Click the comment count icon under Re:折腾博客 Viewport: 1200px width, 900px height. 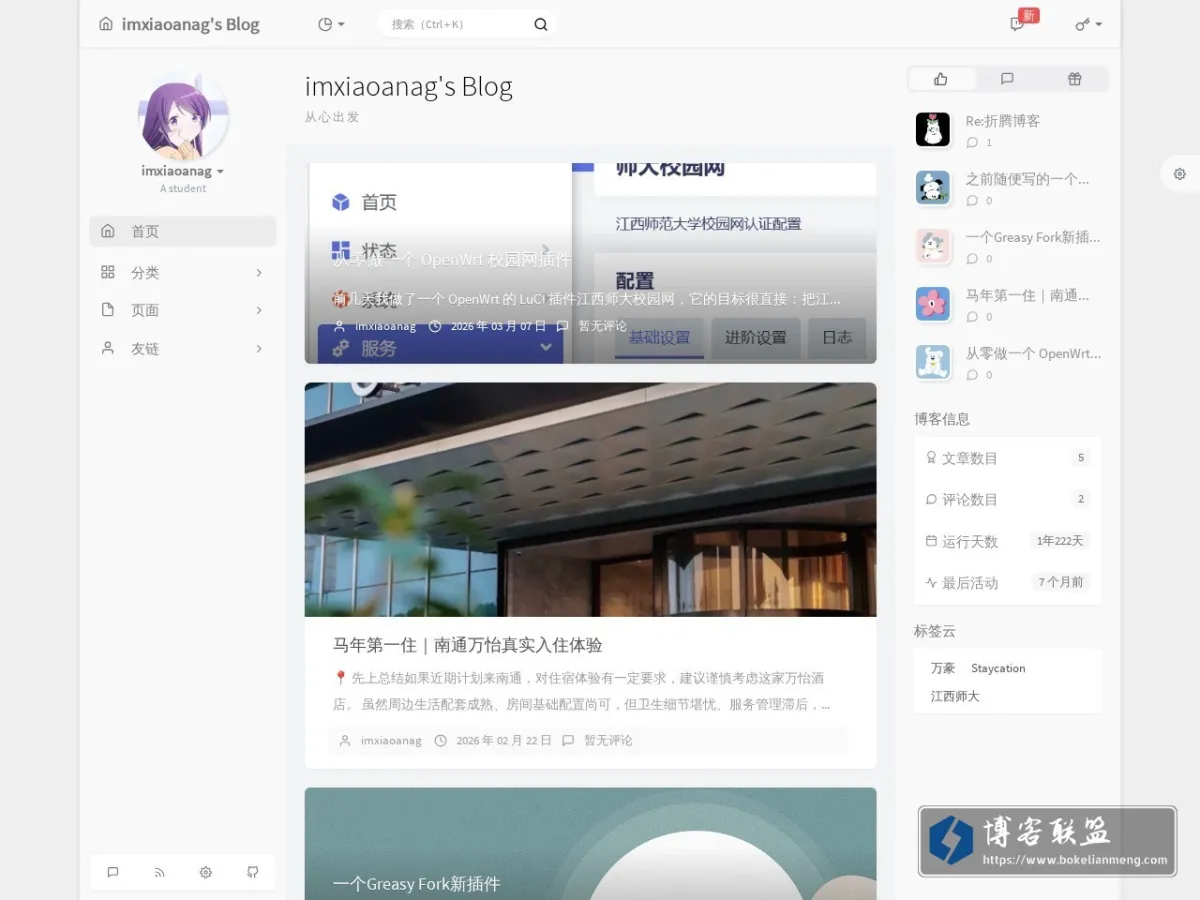[972, 143]
